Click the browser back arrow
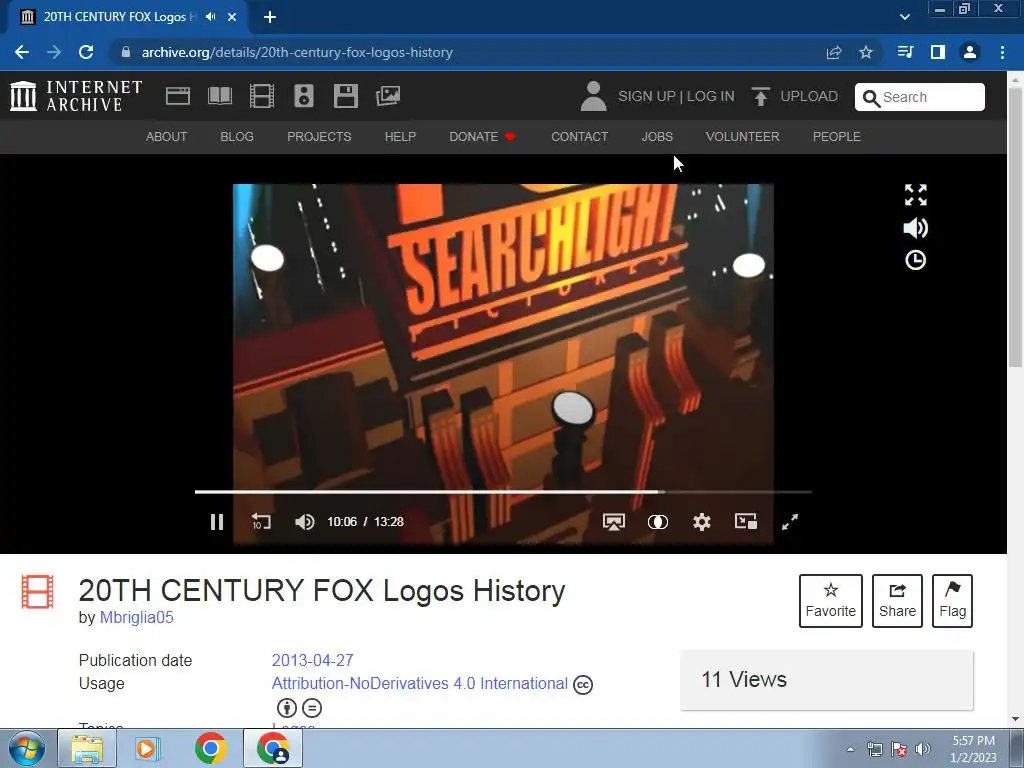The image size is (1024, 768). [22, 52]
